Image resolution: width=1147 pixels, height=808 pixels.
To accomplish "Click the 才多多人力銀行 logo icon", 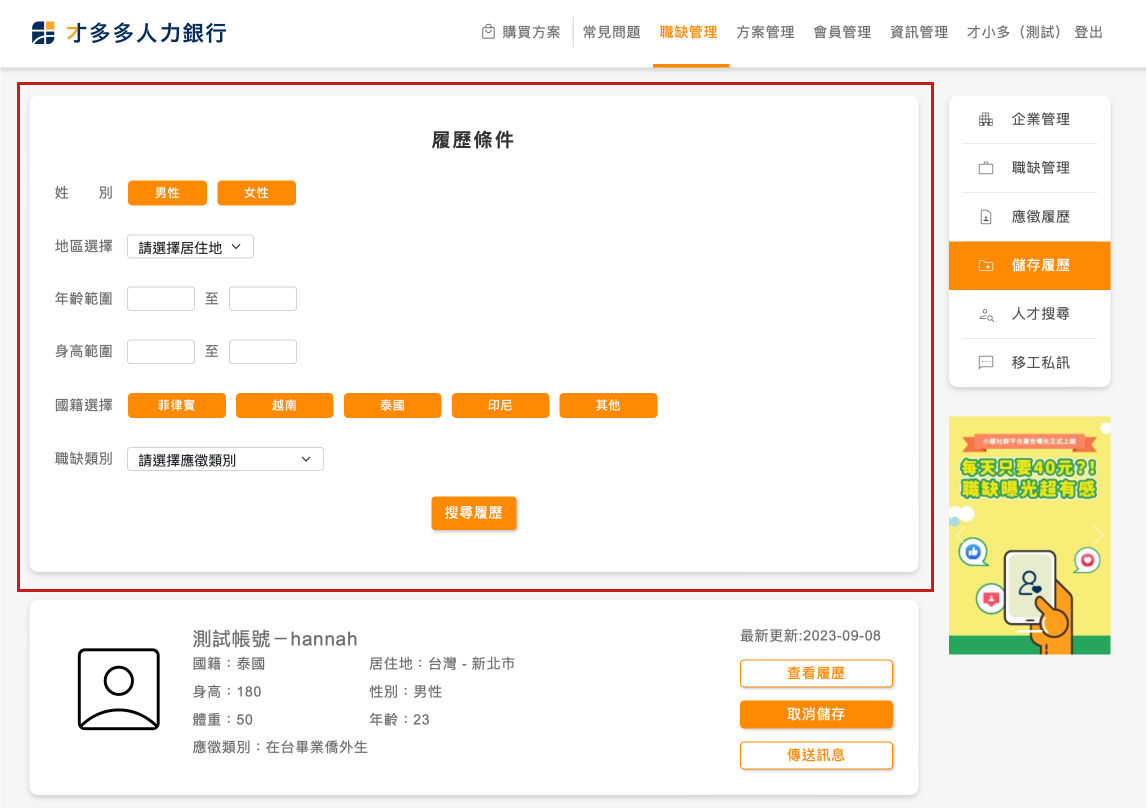I will click(44, 33).
